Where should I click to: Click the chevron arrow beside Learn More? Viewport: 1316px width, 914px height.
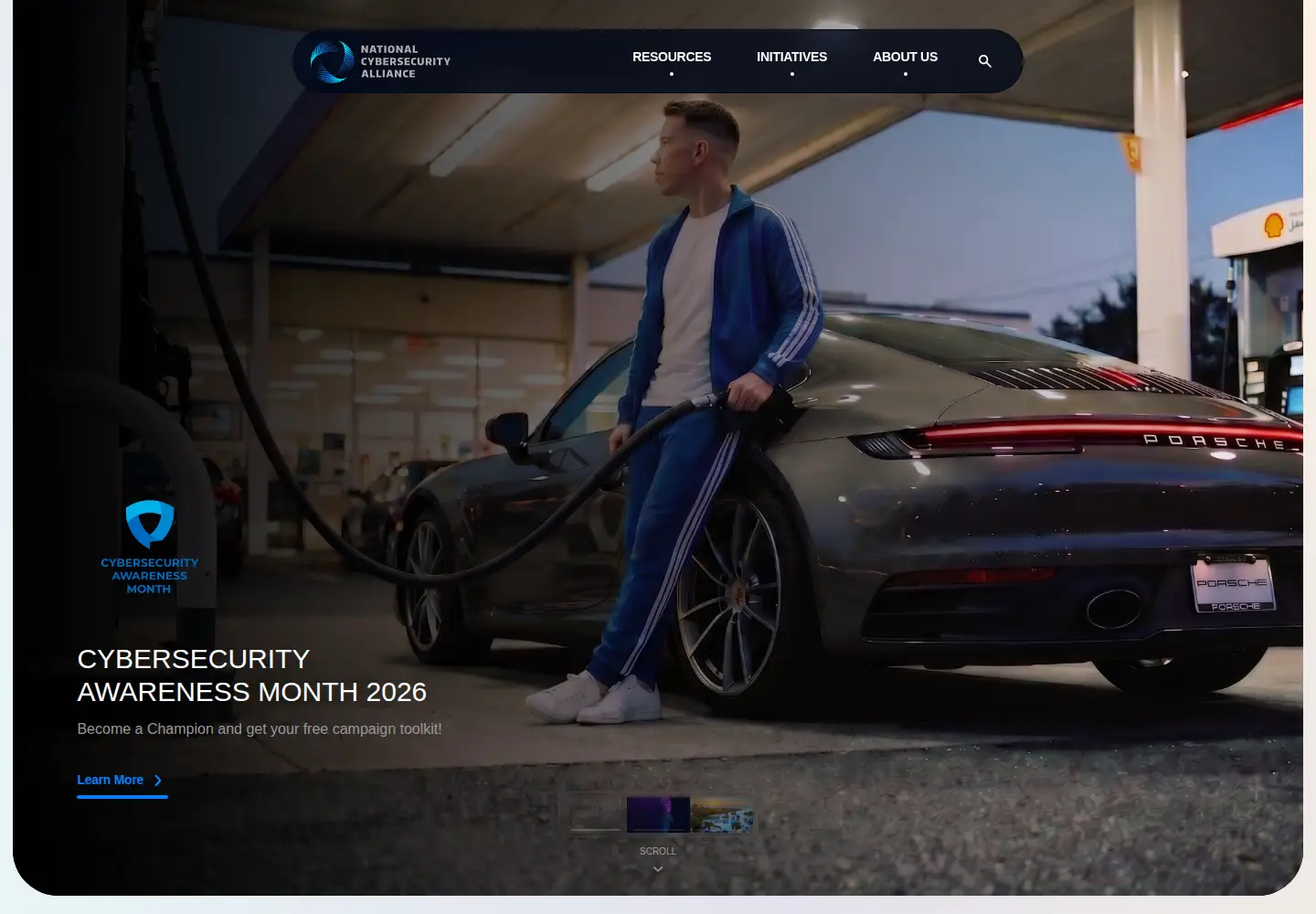(x=158, y=781)
